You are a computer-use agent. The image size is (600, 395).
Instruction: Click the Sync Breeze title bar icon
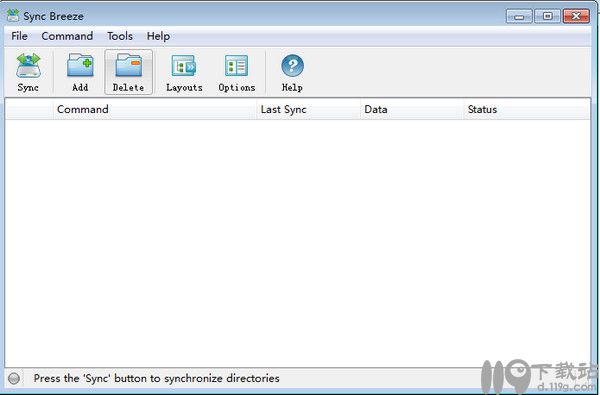pos(13,16)
